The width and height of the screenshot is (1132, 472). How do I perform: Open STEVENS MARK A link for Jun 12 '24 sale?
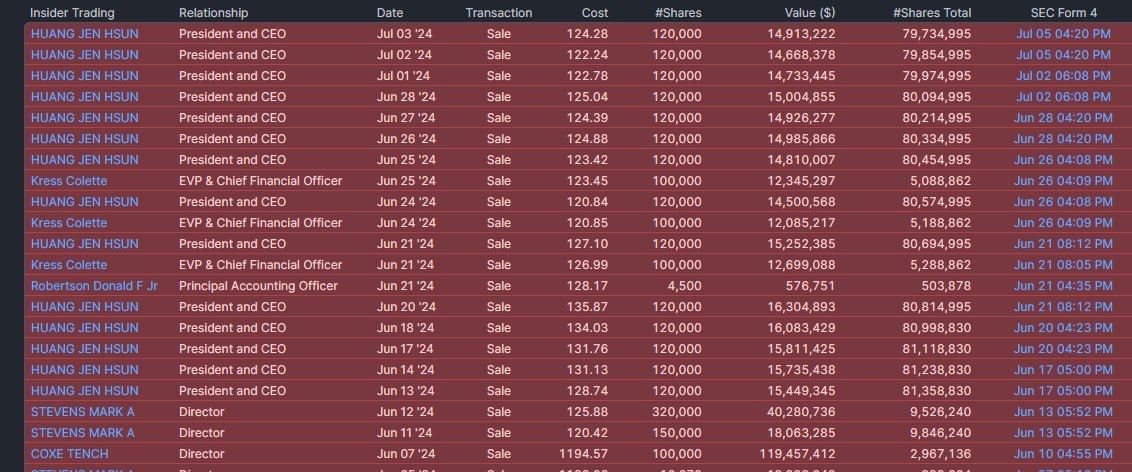pos(82,412)
